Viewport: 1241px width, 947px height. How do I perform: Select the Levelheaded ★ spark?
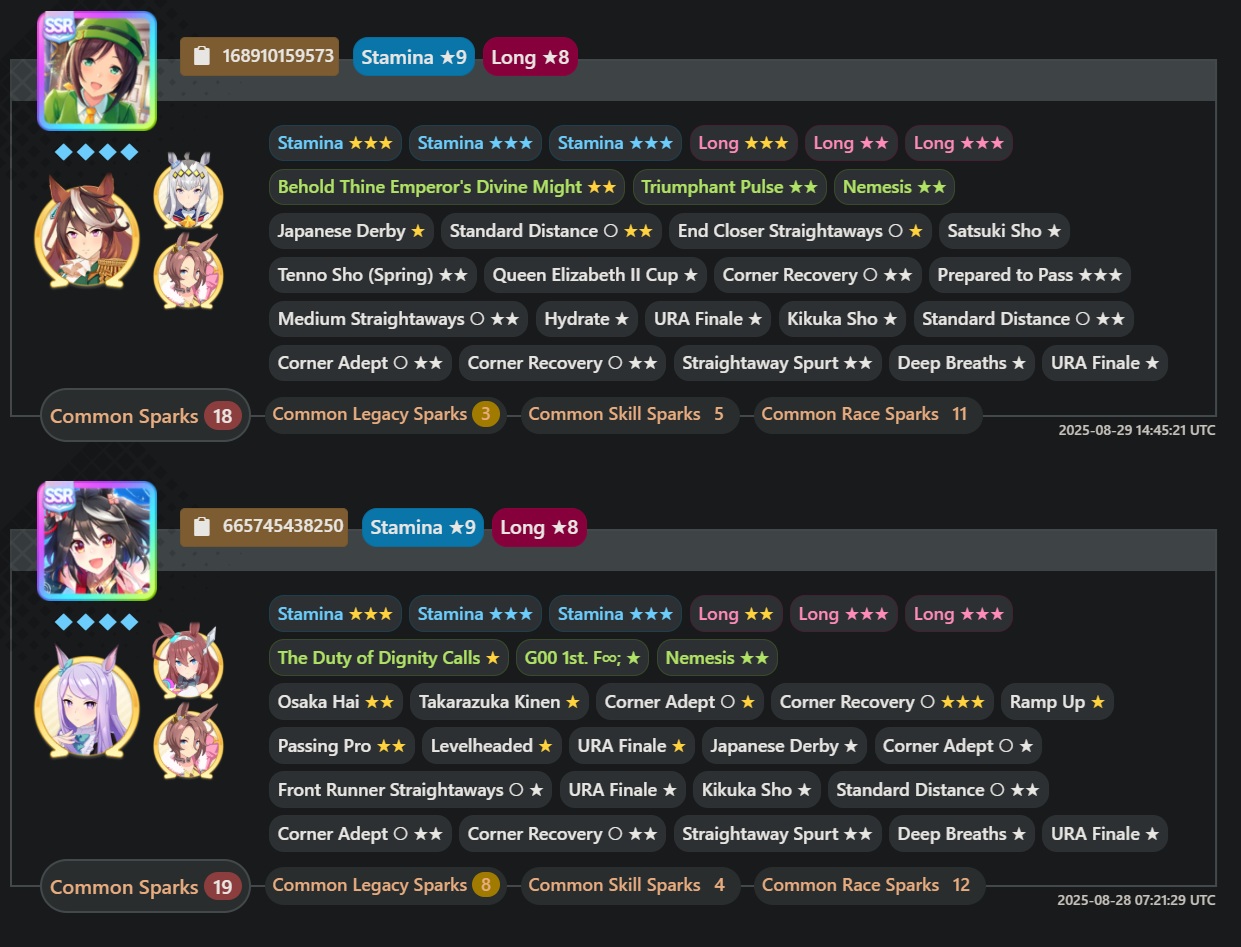[x=492, y=746]
